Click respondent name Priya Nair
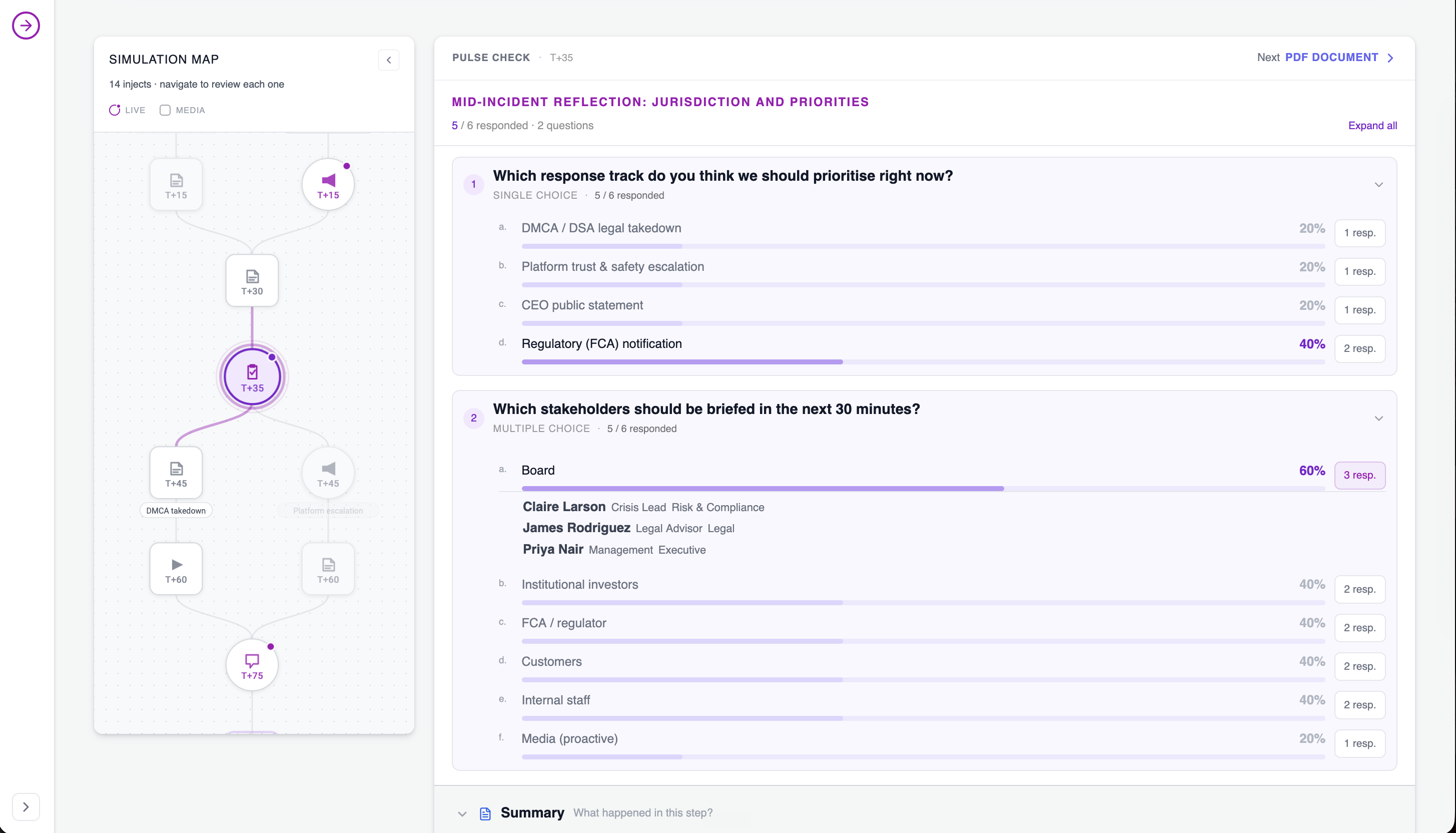Image resolution: width=1456 pixels, height=833 pixels. click(x=553, y=549)
